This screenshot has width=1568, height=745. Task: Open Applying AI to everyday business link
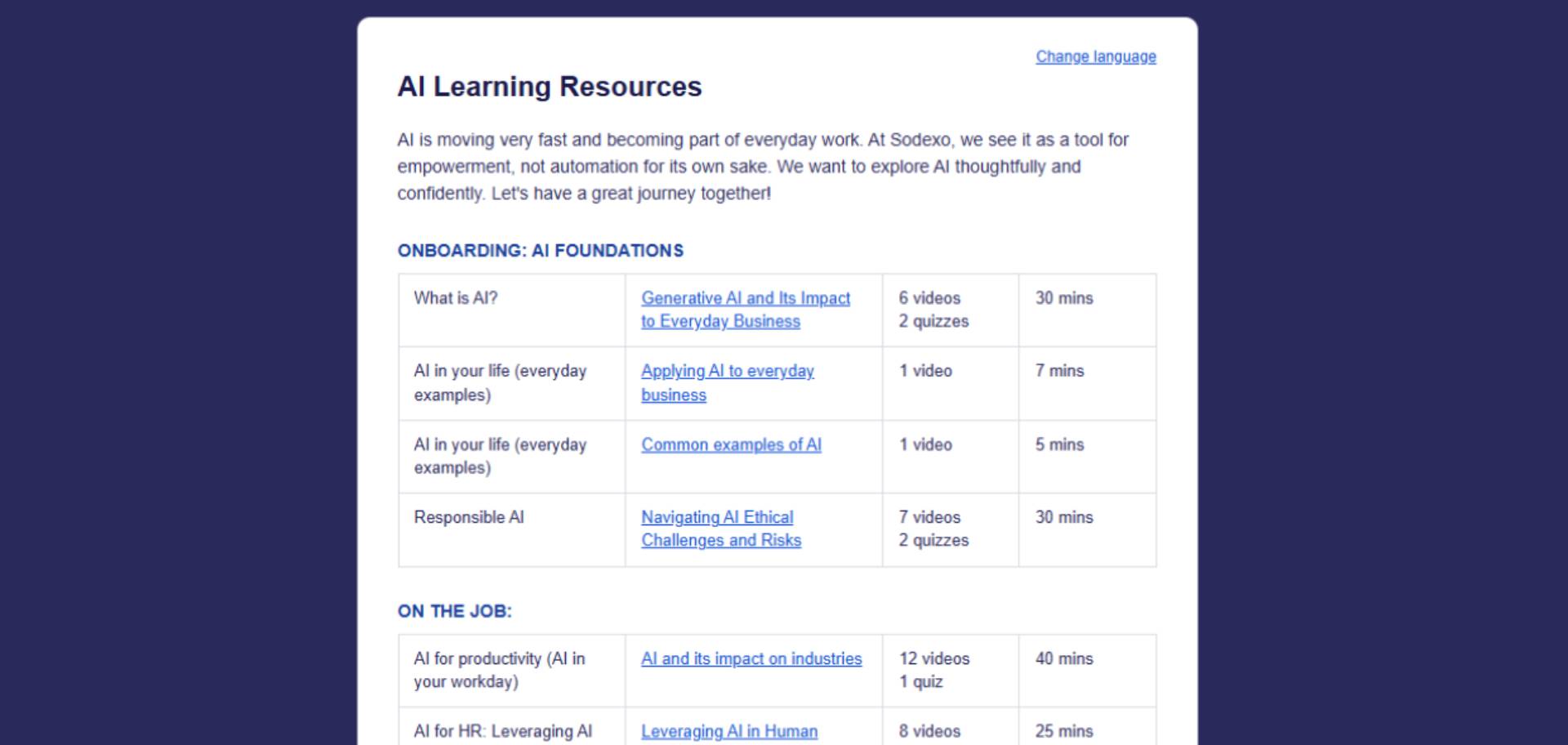pos(728,382)
